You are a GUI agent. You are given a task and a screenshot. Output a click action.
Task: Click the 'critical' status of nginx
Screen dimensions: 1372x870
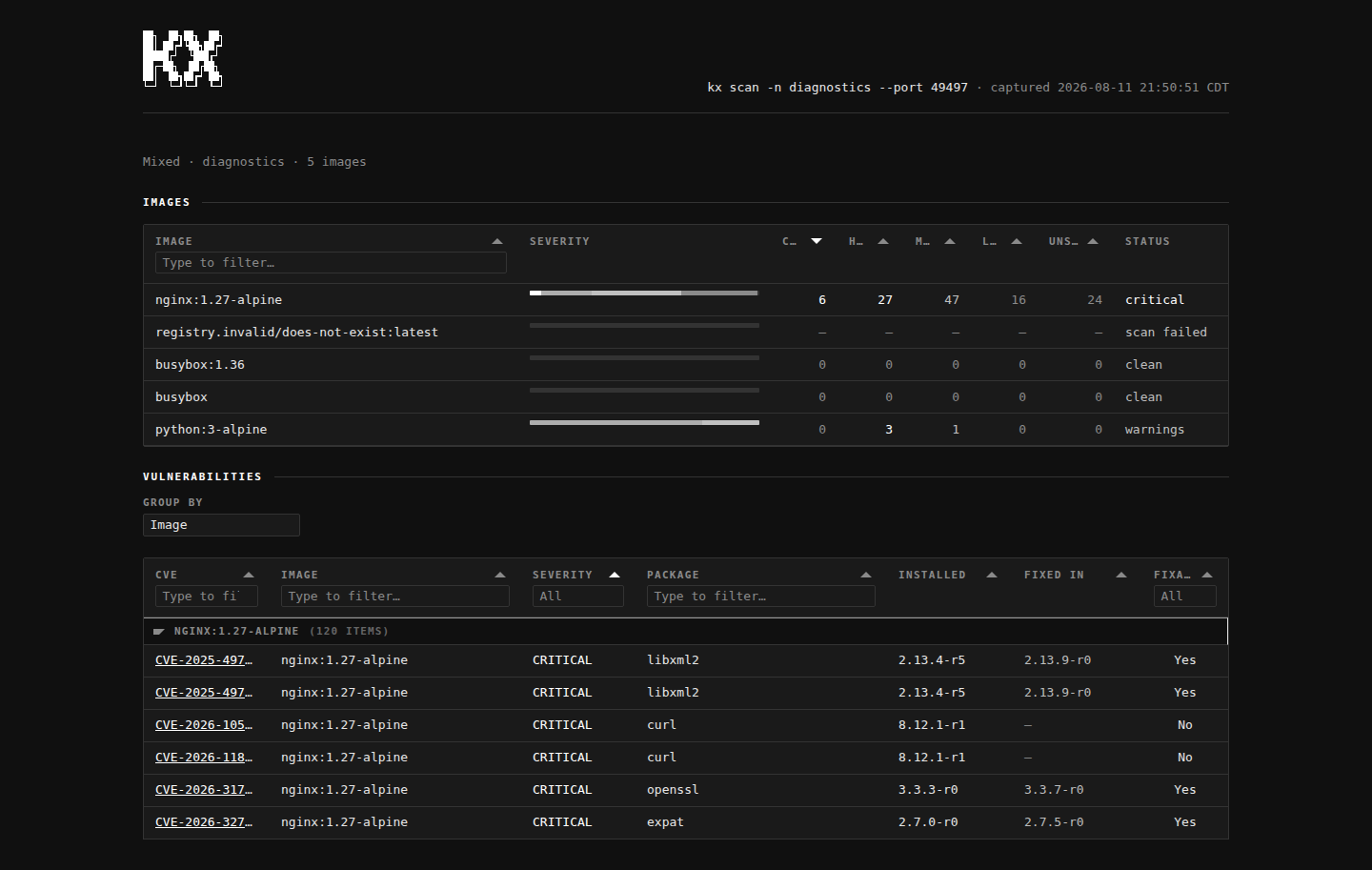click(x=1155, y=300)
